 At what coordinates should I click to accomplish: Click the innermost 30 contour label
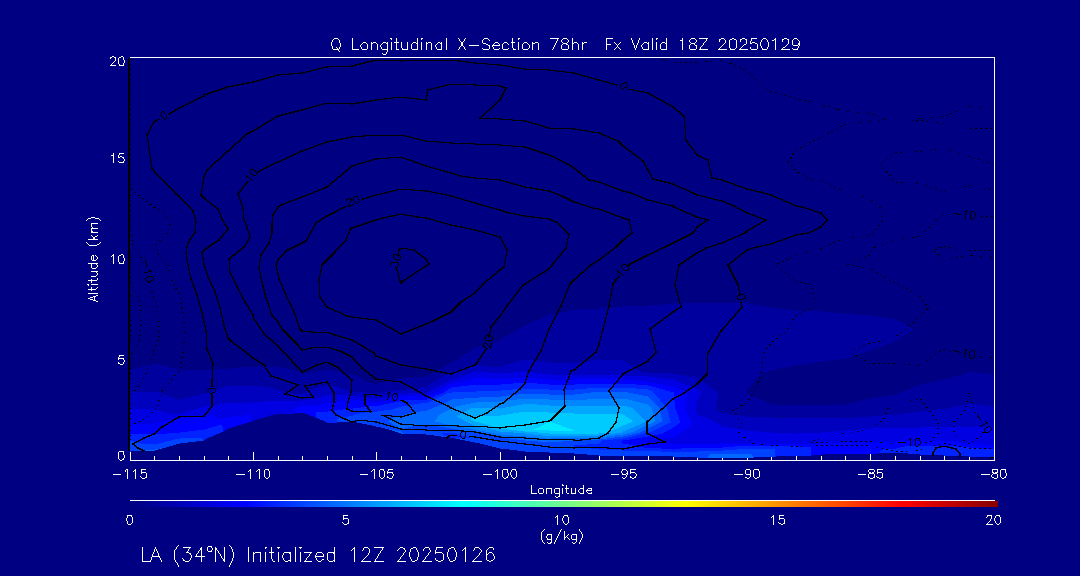point(395,259)
